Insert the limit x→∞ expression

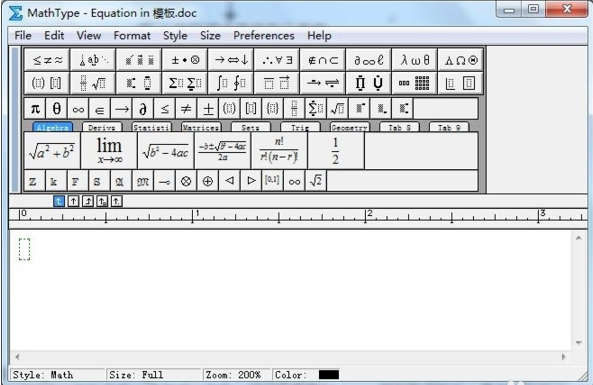[x=109, y=151]
